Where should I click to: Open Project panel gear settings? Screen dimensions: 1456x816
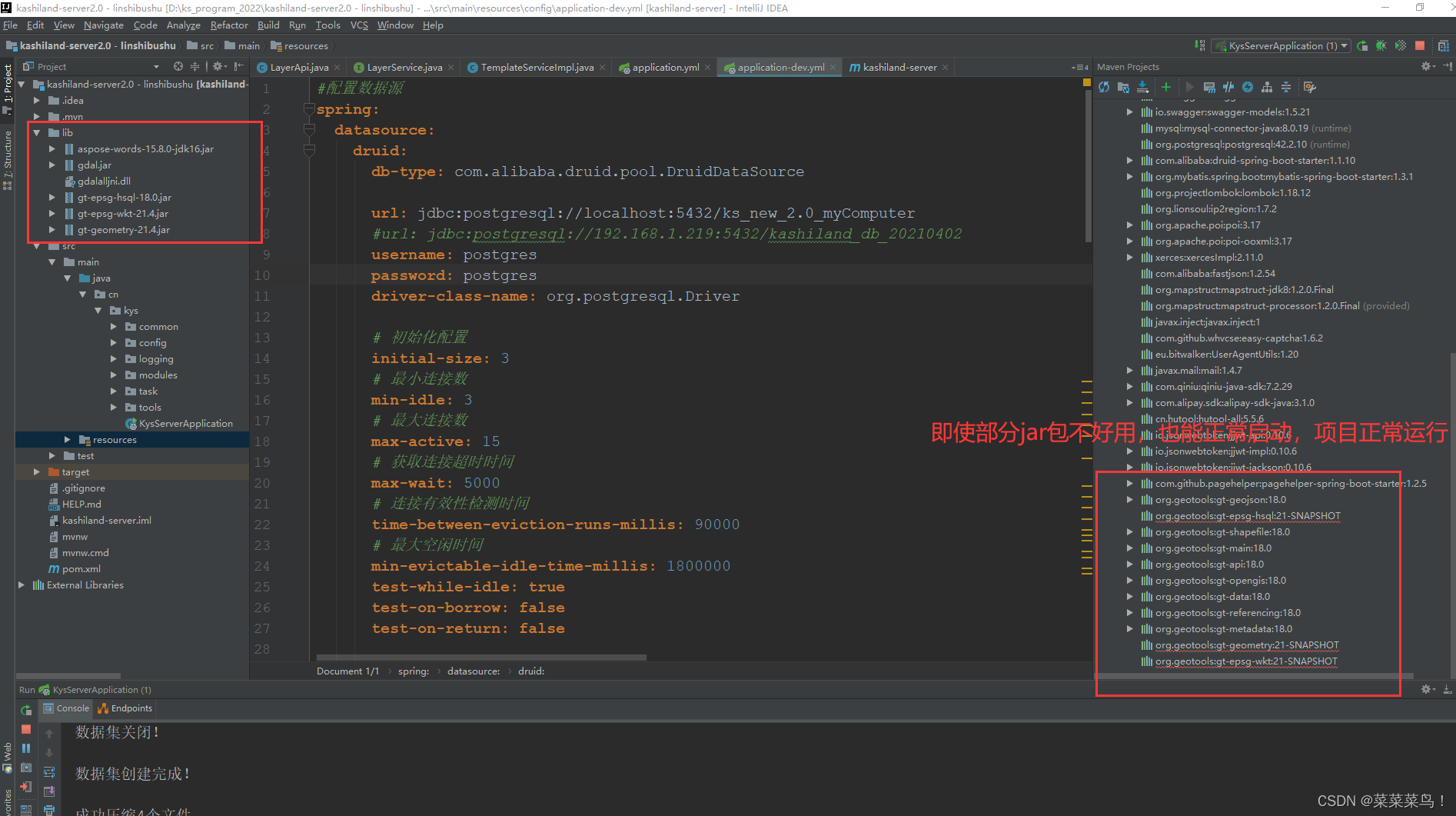(218, 67)
